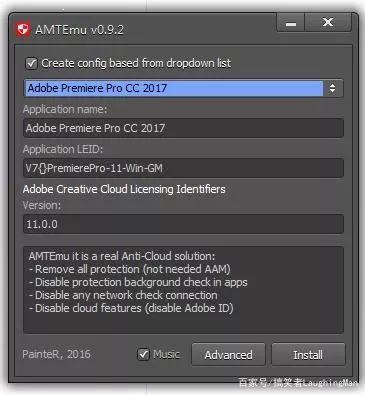Toggle Create config based from dropdown list
The height and width of the screenshot is (395, 365).
(32, 63)
